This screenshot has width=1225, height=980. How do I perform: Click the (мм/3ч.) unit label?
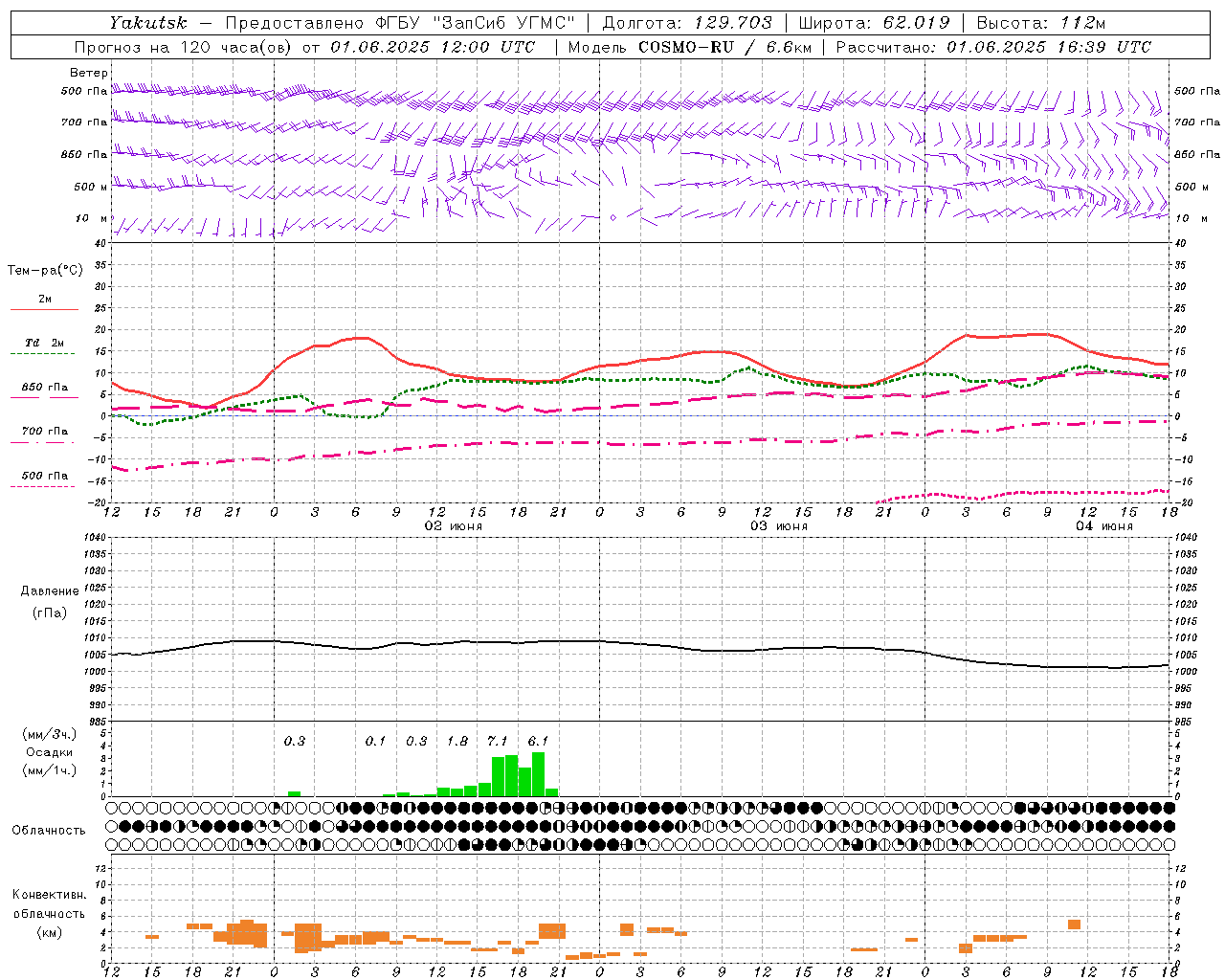(x=49, y=734)
